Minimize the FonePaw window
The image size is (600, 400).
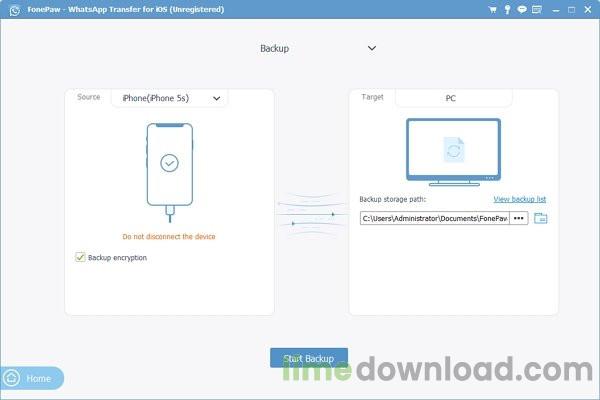(556, 10)
